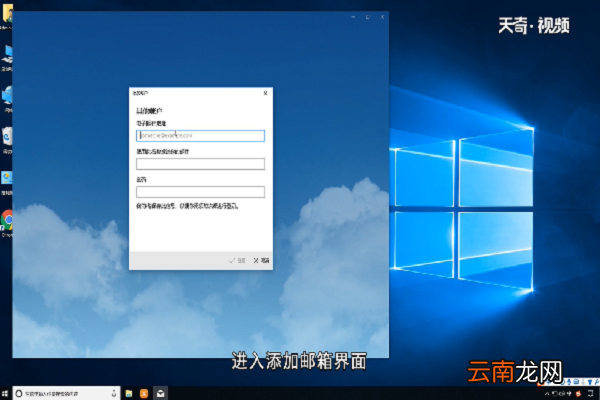The image size is (600, 400).
Task: Open the Action Center notifications icon
Action: [590, 393]
